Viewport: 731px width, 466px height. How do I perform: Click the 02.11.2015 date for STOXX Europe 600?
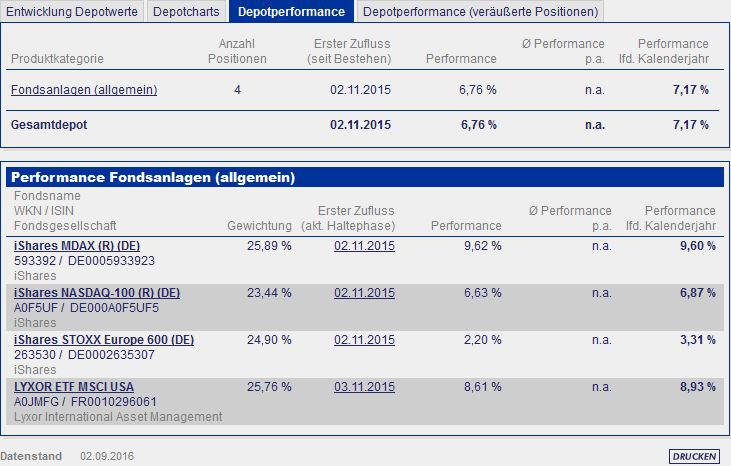click(364, 340)
